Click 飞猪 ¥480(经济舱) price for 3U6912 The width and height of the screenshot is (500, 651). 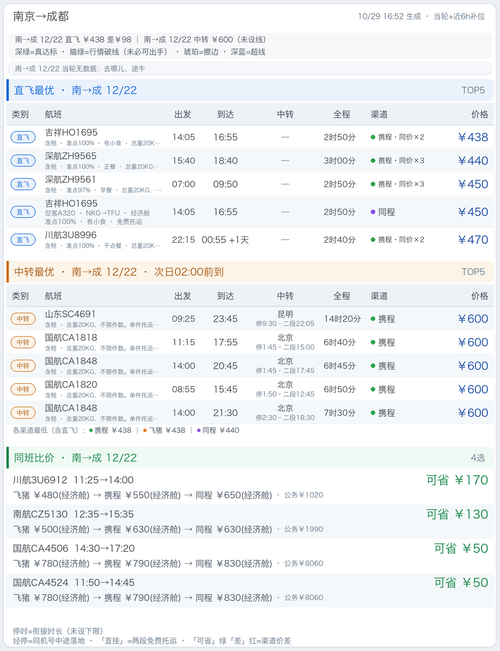51,495
